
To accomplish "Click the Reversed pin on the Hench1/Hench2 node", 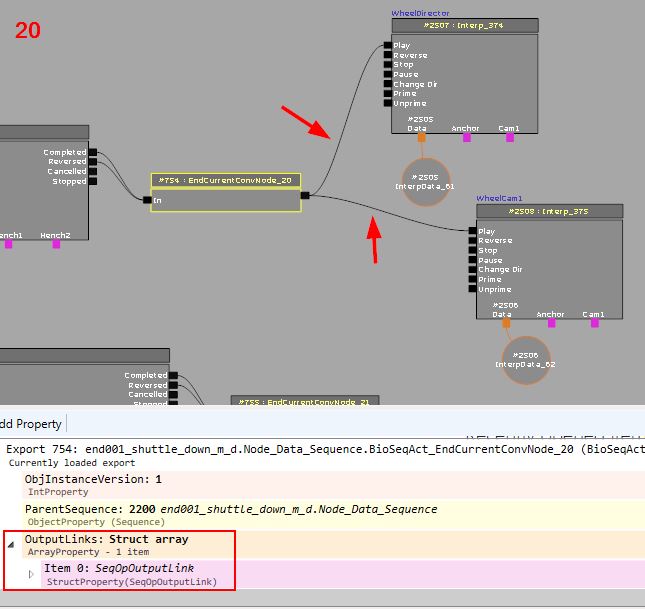I will pos(93,162).
